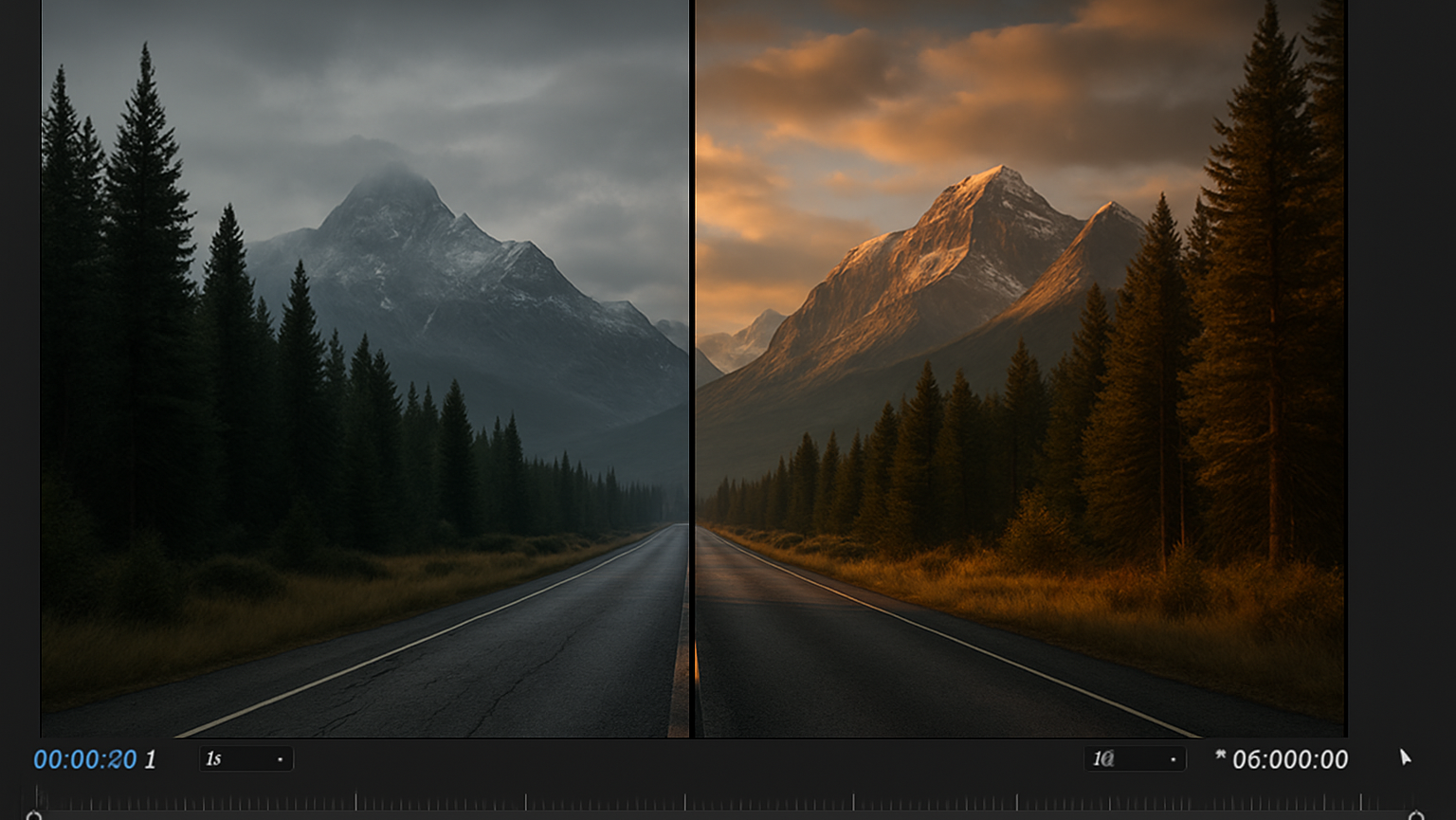Open the dropdown left of the duration timecode
Image resolution: width=1456 pixels, height=820 pixels.
pyautogui.click(x=1135, y=759)
